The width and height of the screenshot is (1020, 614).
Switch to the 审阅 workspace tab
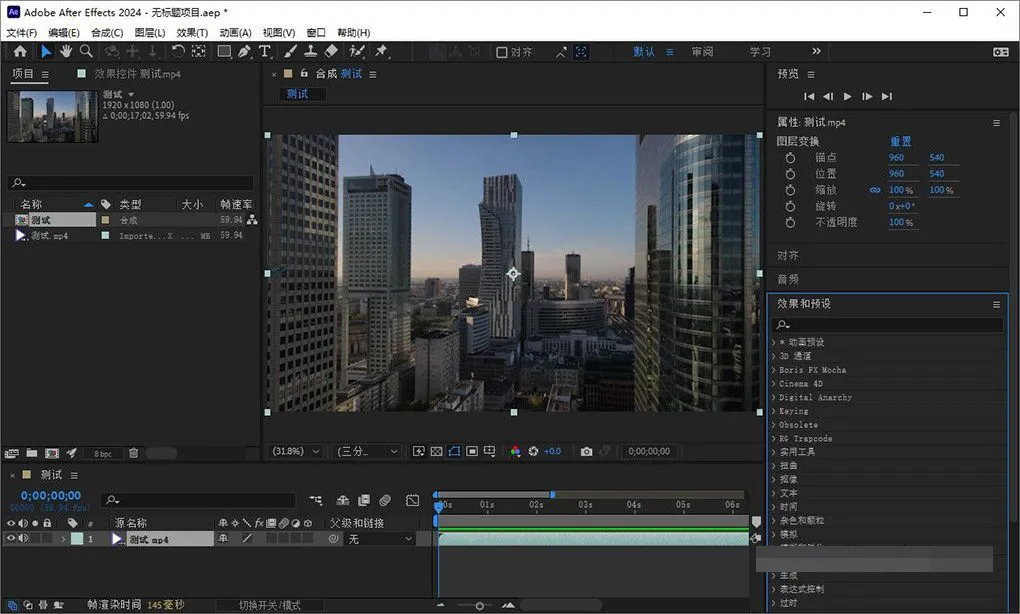(x=702, y=52)
